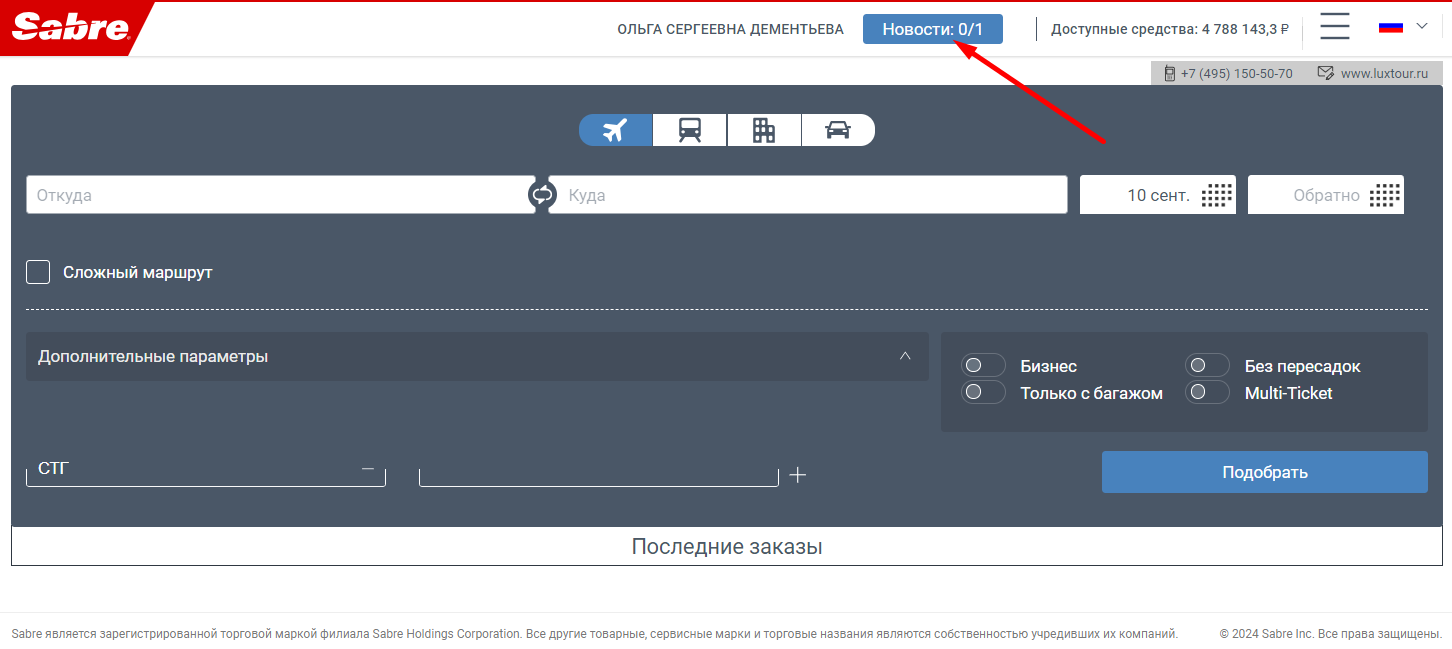Click the Откуда origin input field

pyautogui.click(x=280, y=195)
